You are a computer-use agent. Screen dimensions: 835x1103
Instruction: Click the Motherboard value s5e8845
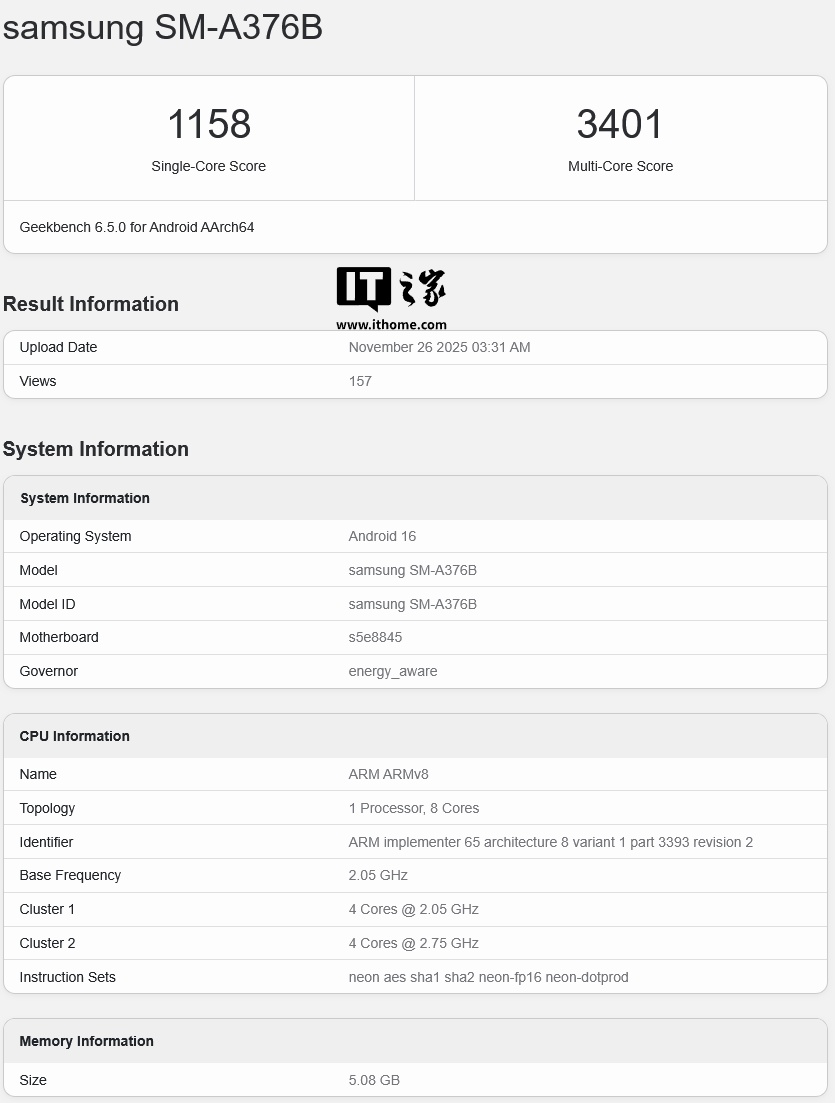pyautogui.click(x=375, y=637)
